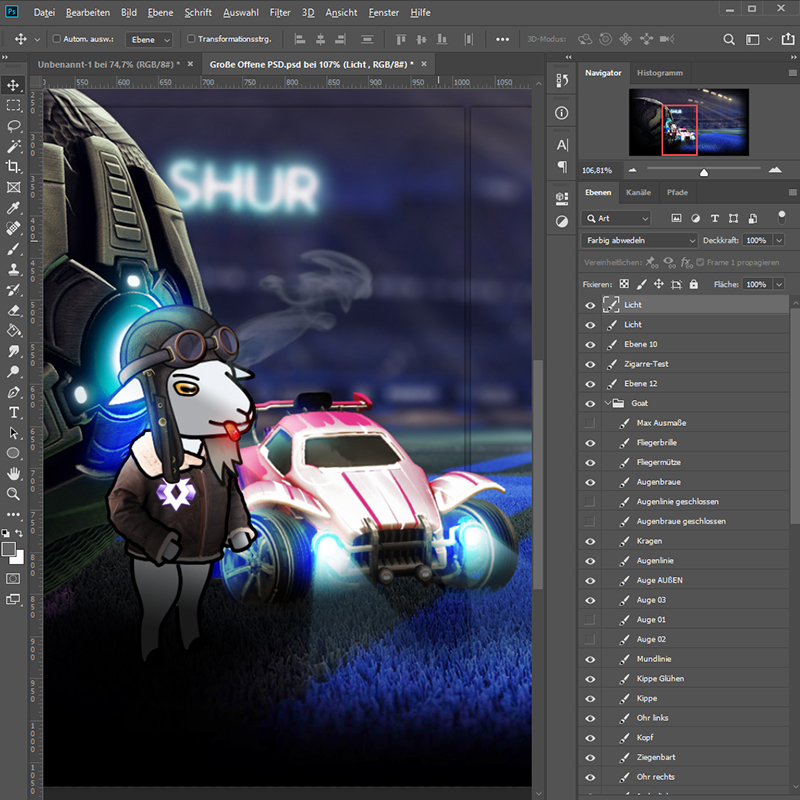Screen dimensions: 800x800
Task: Select the Ellipse shape tool
Action: (13, 453)
